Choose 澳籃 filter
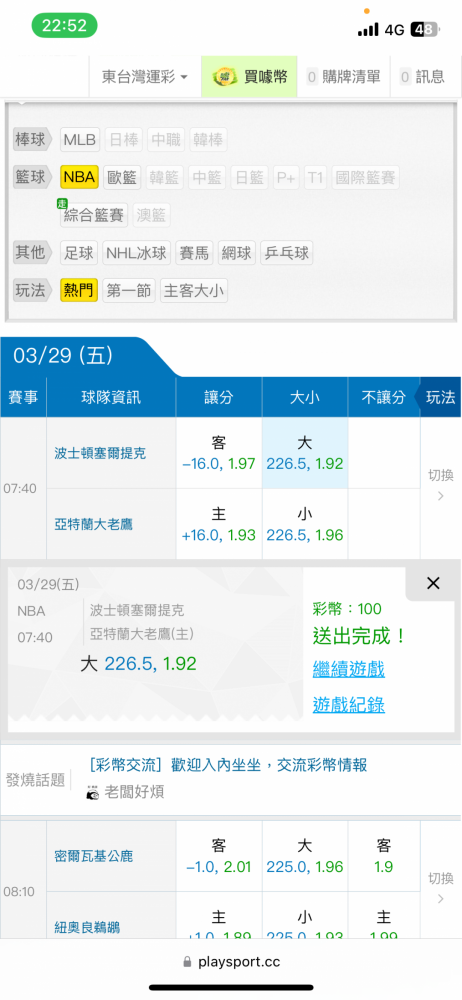 [x=152, y=215]
